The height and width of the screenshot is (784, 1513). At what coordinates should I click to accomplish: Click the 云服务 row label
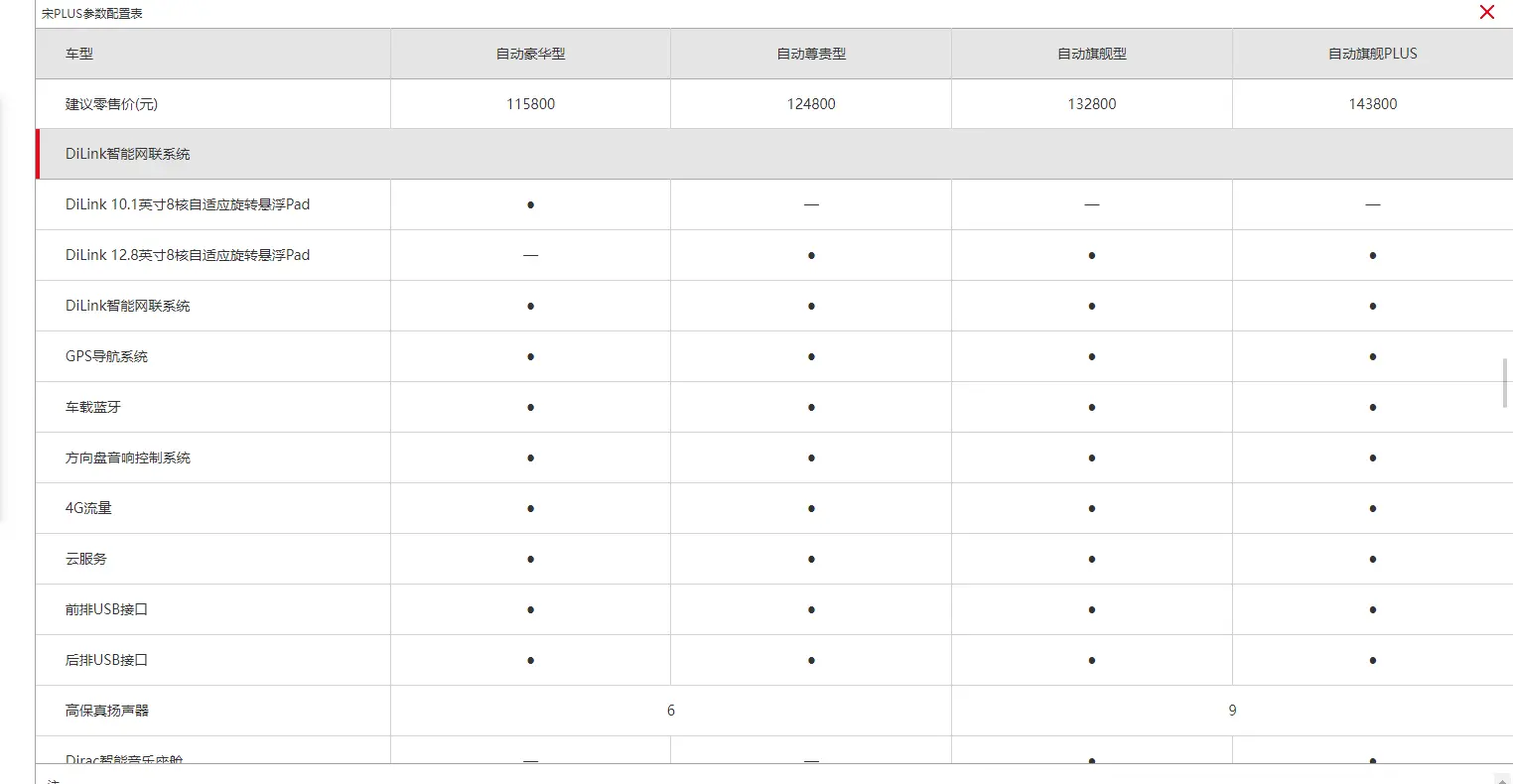click(x=86, y=559)
